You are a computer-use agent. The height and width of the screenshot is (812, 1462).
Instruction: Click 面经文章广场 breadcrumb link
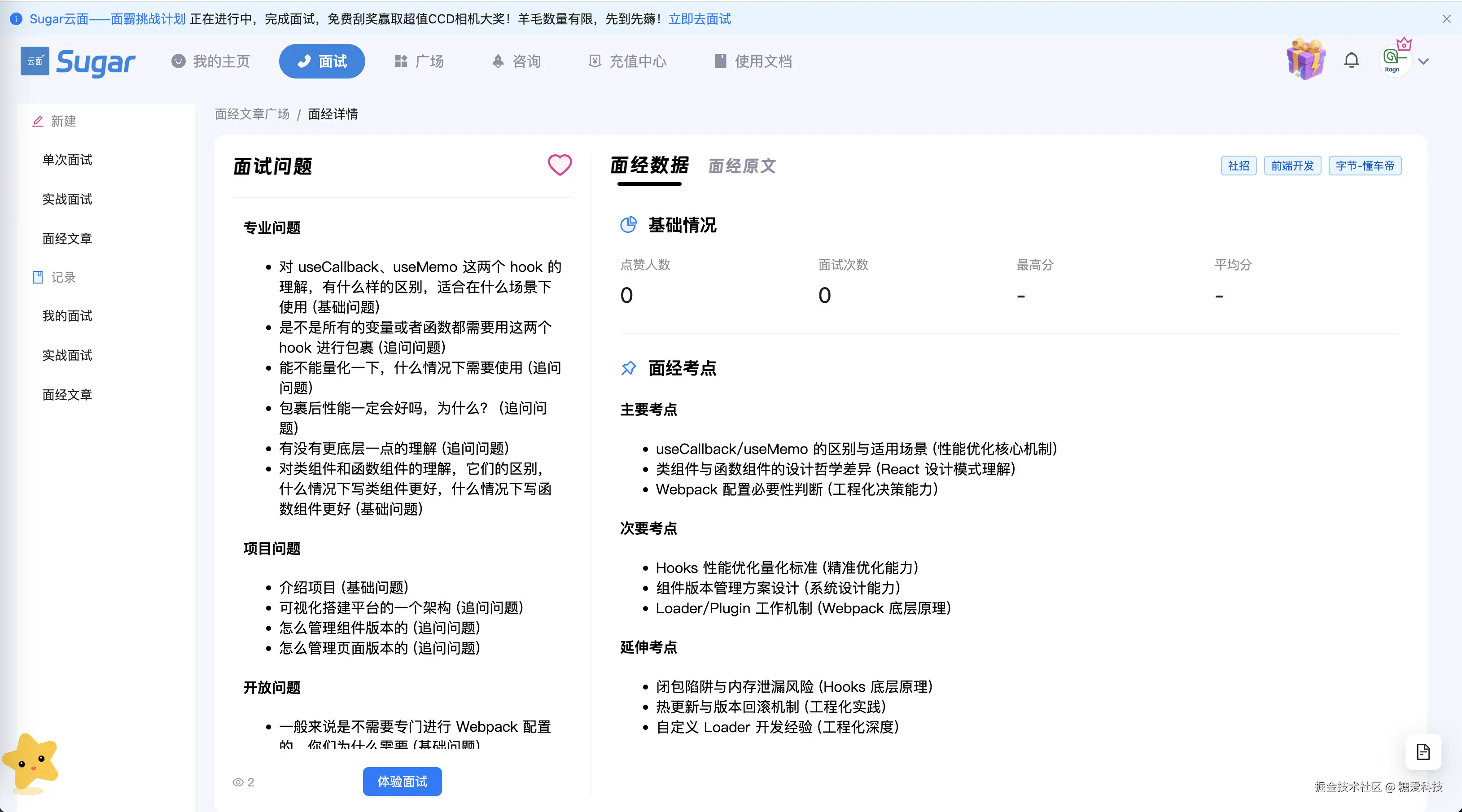252,114
